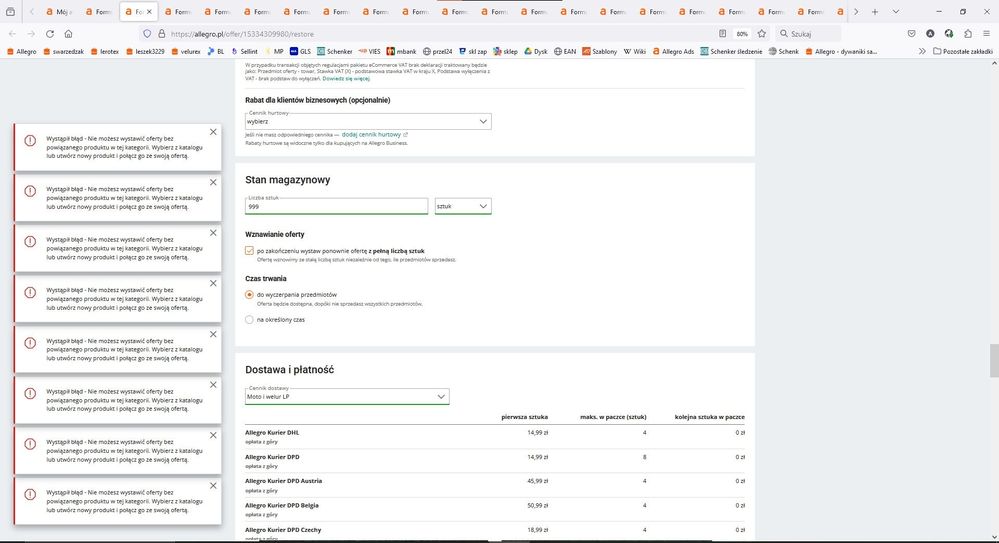Click the new tab plus icon
This screenshot has width=999, height=543.
click(x=875, y=12)
